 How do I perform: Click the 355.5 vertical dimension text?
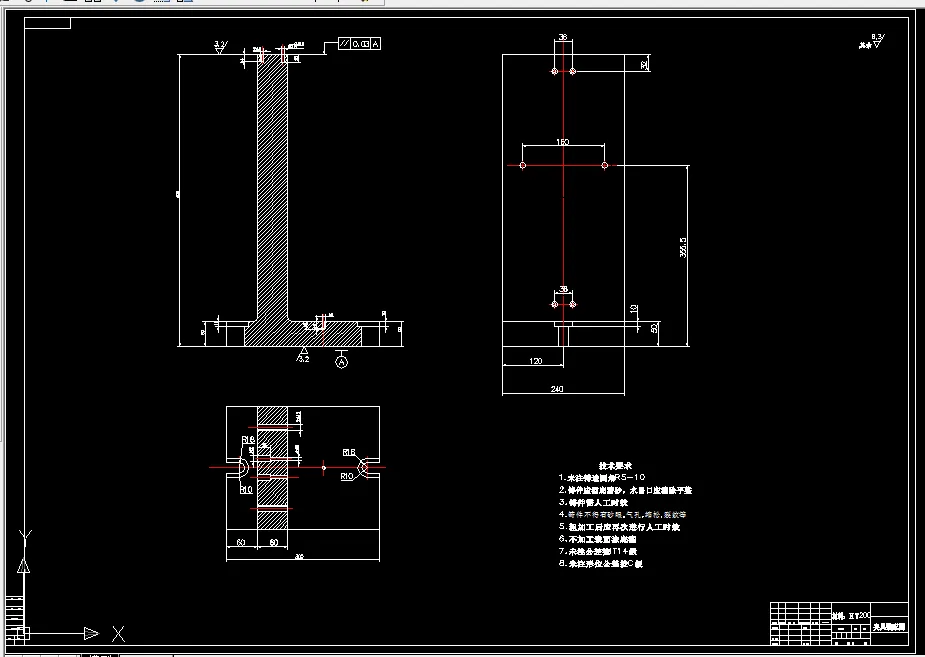pos(683,248)
